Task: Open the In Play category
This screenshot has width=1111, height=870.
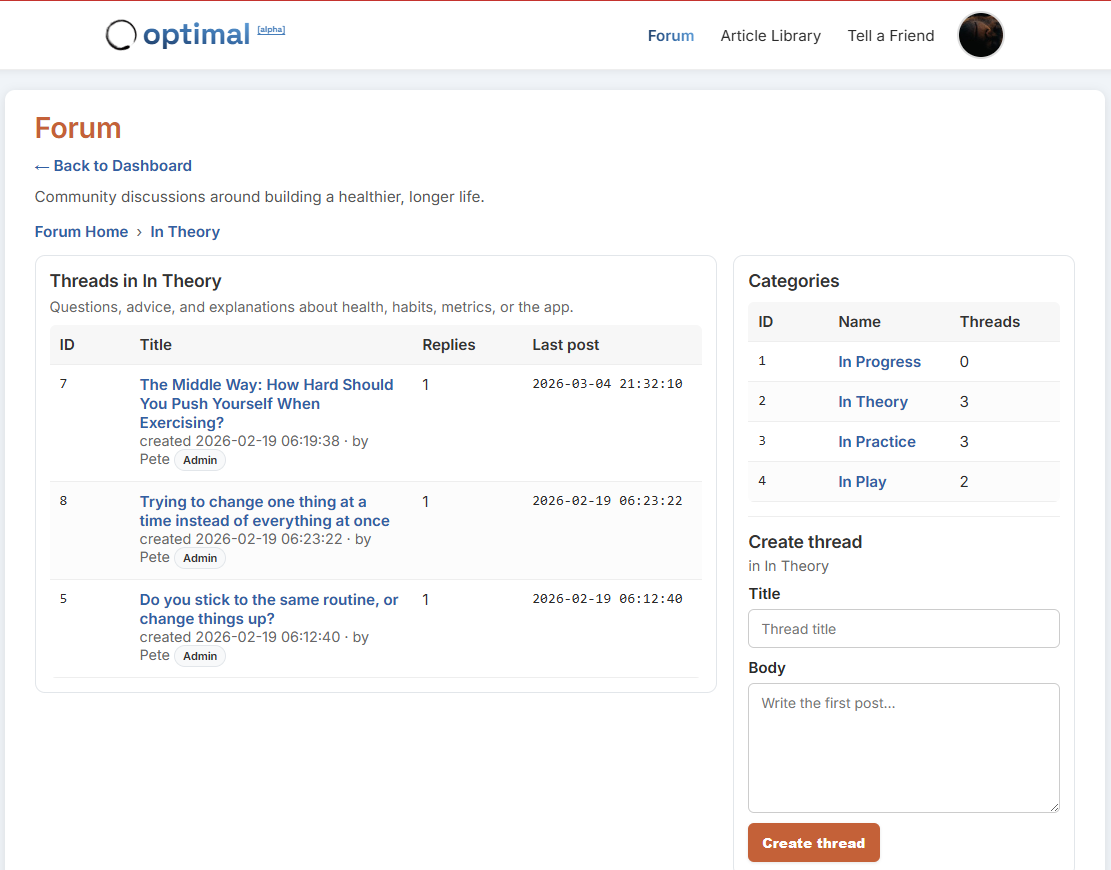Action: click(862, 481)
